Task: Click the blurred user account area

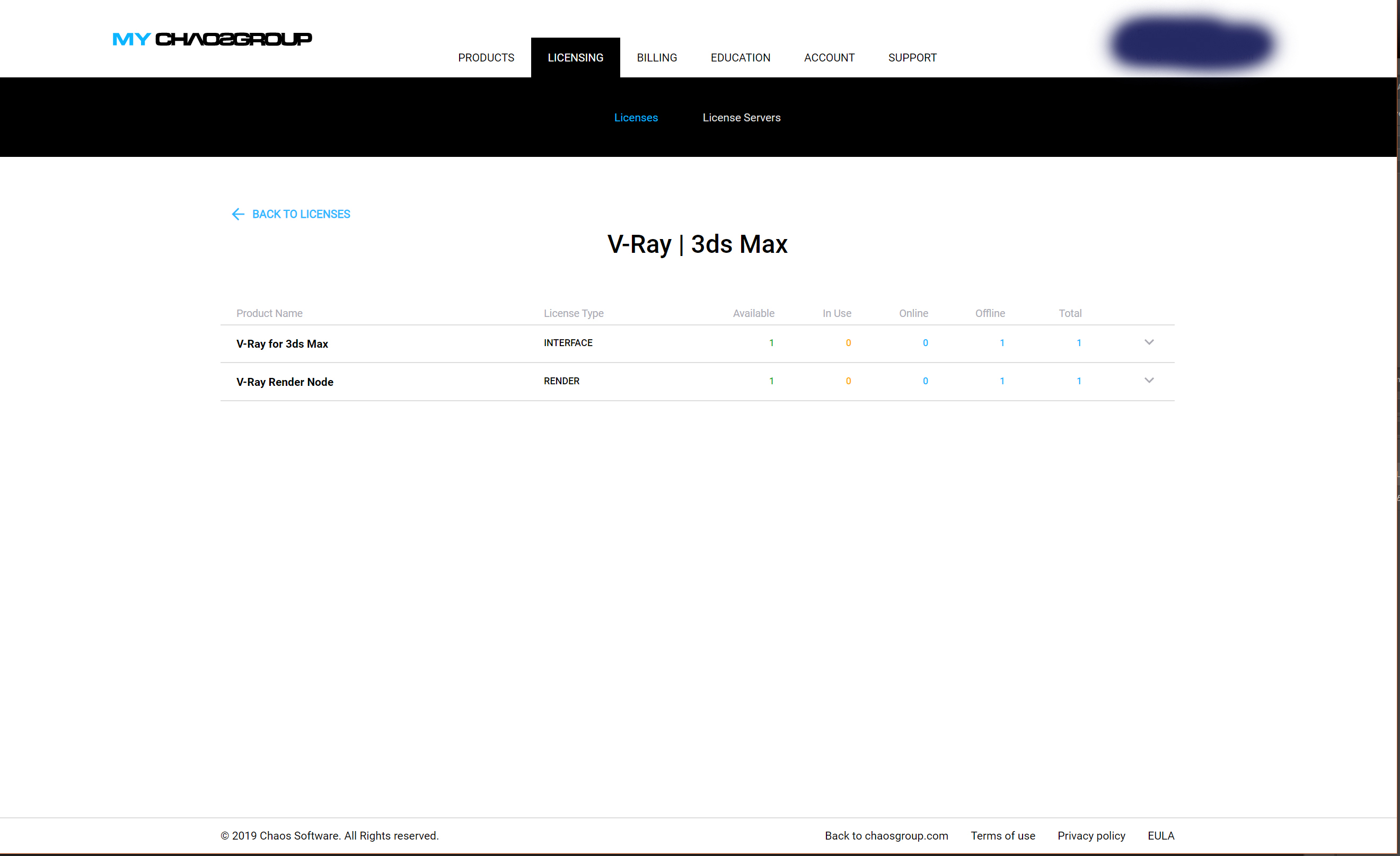Action: [1192, 44]
